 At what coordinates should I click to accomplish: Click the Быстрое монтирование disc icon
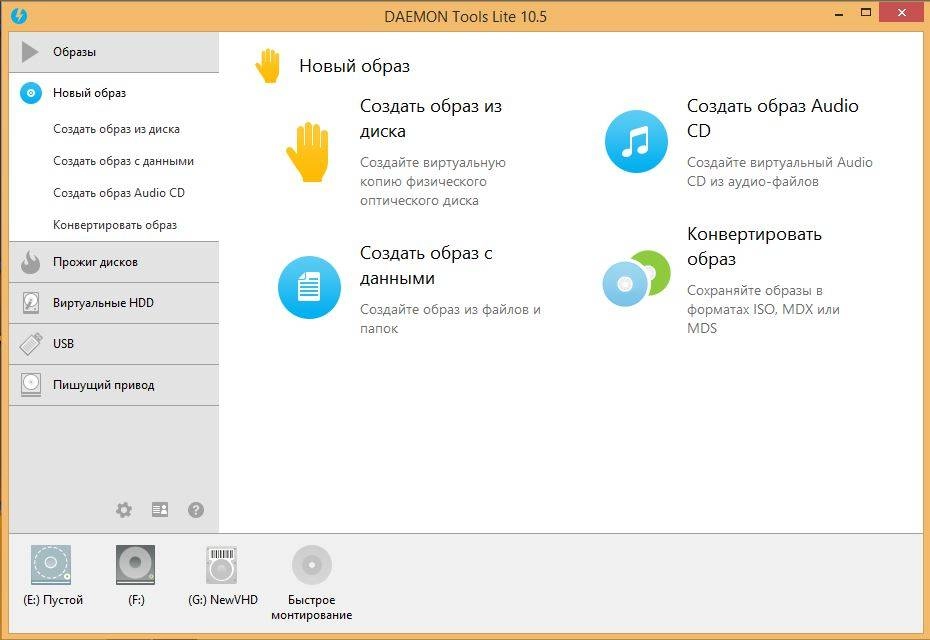coord(312,565)
